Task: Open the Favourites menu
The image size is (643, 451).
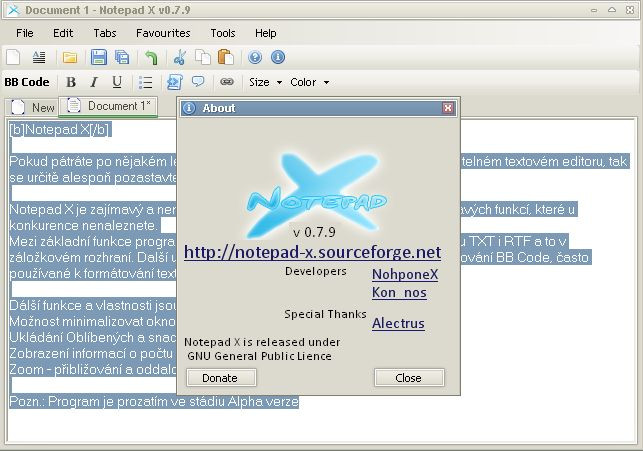Action: [163, 33]
